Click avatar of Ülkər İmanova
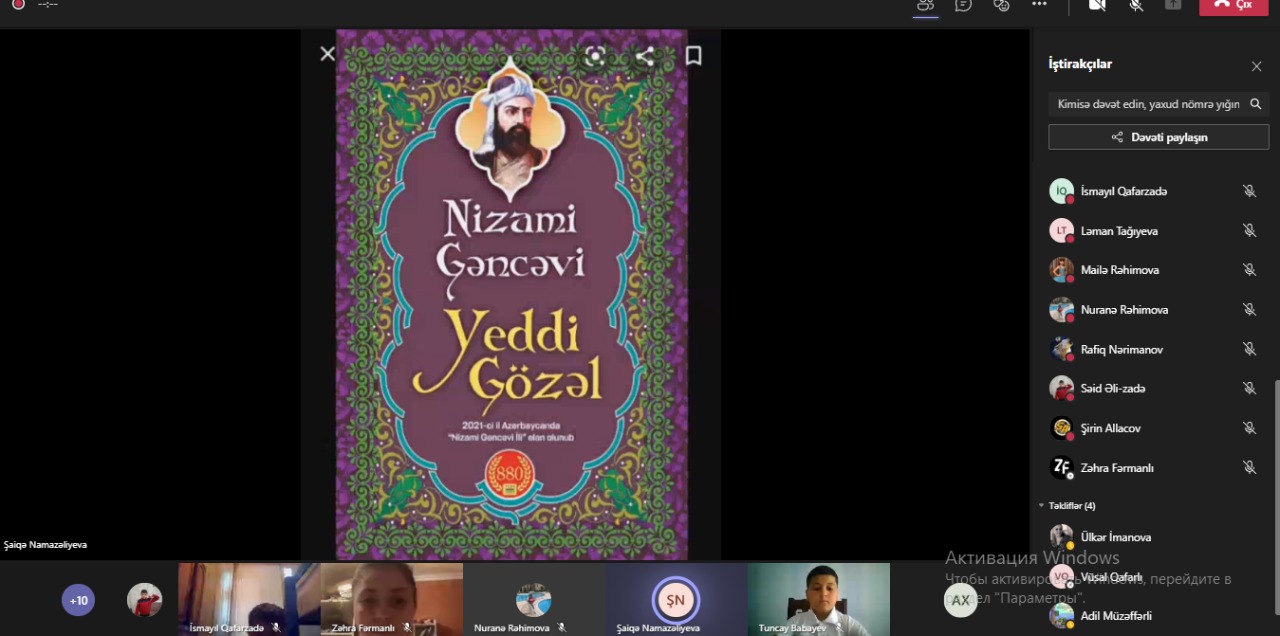 tap(1061, 537)
